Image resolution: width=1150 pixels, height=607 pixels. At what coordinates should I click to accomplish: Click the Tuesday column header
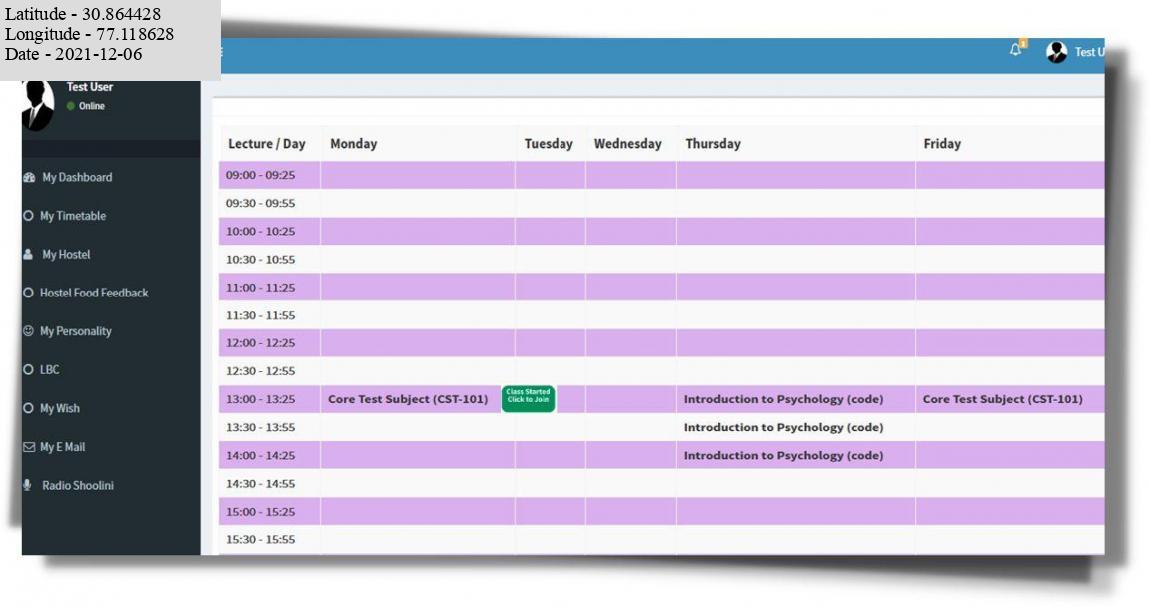(x=549, y=144)
